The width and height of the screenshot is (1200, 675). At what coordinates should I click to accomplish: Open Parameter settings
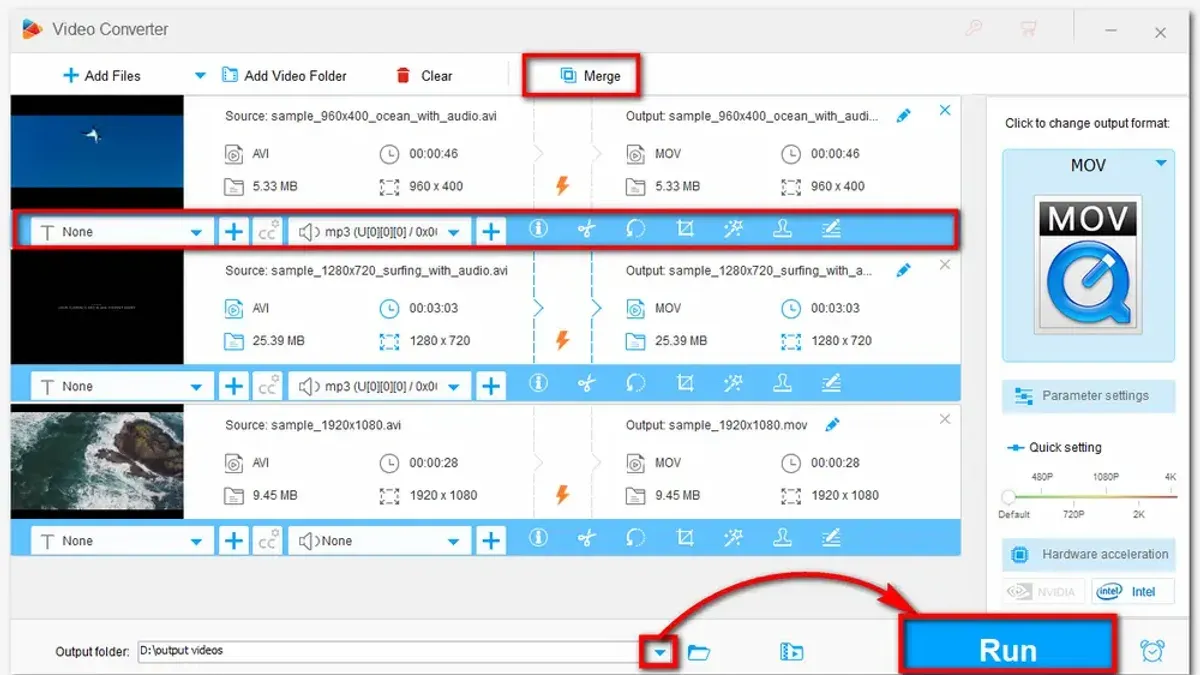[1088, 396]
